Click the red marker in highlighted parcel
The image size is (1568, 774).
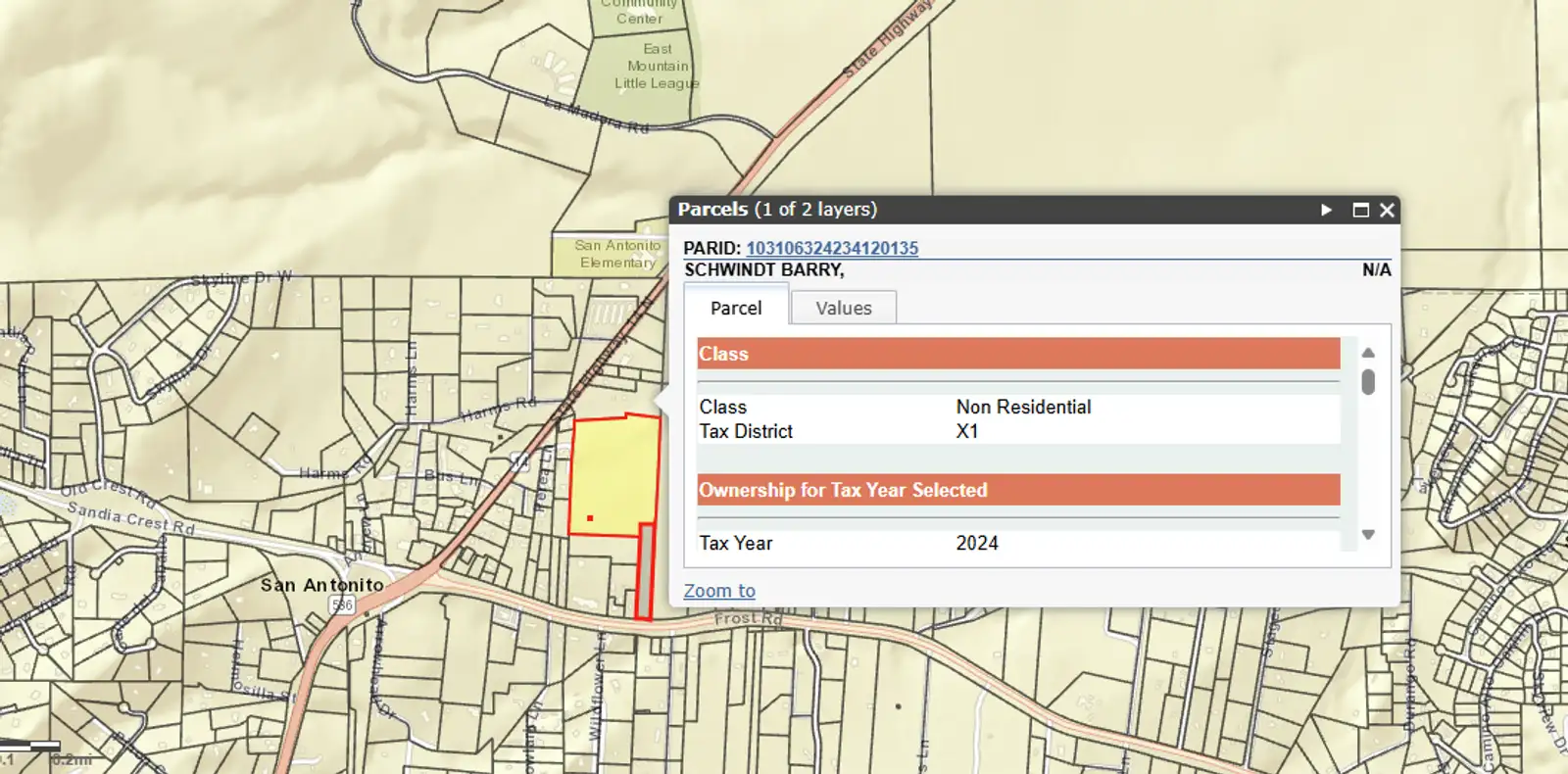click(x=590, y=518)
